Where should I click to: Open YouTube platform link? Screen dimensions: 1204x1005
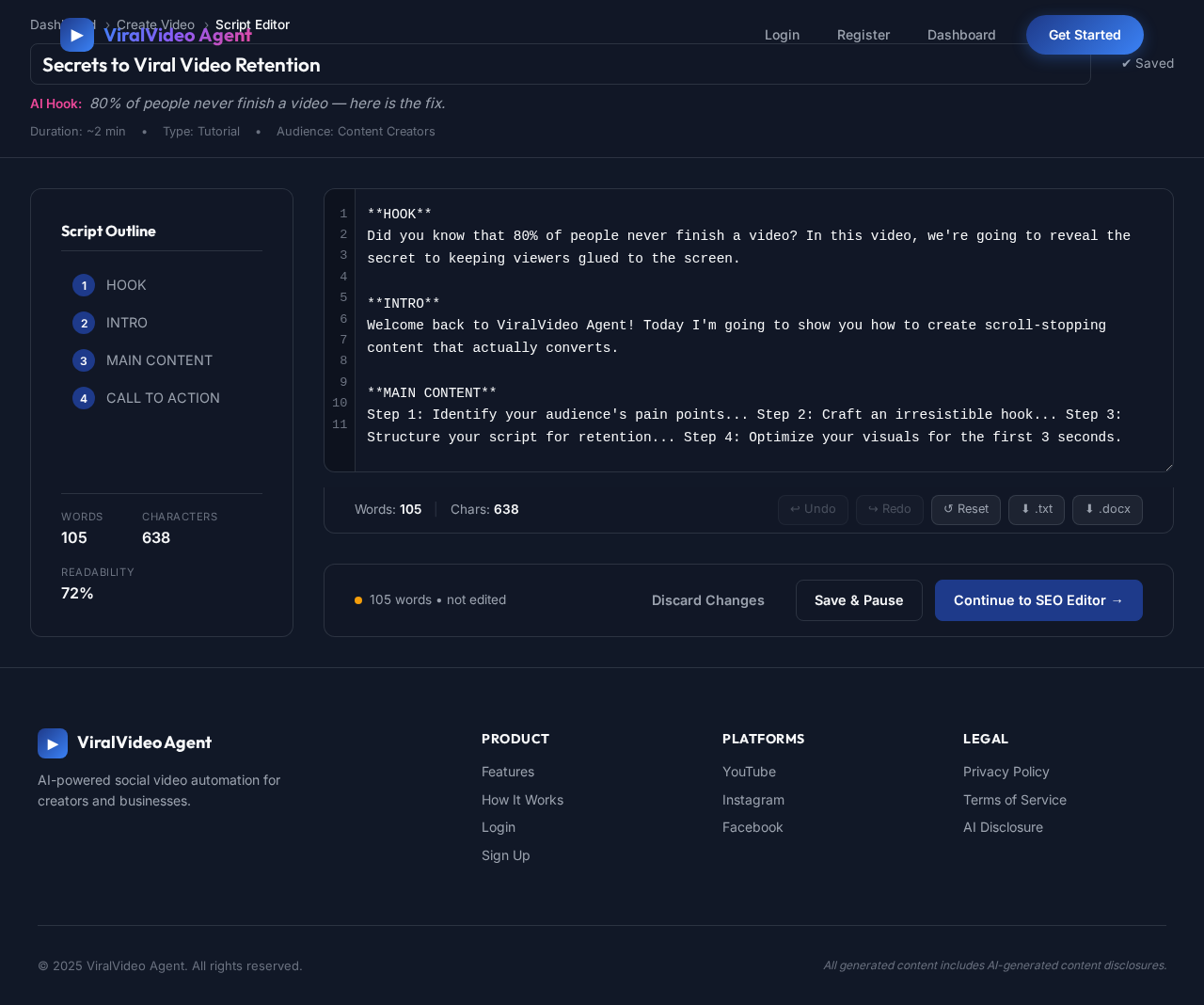point(749,772)
